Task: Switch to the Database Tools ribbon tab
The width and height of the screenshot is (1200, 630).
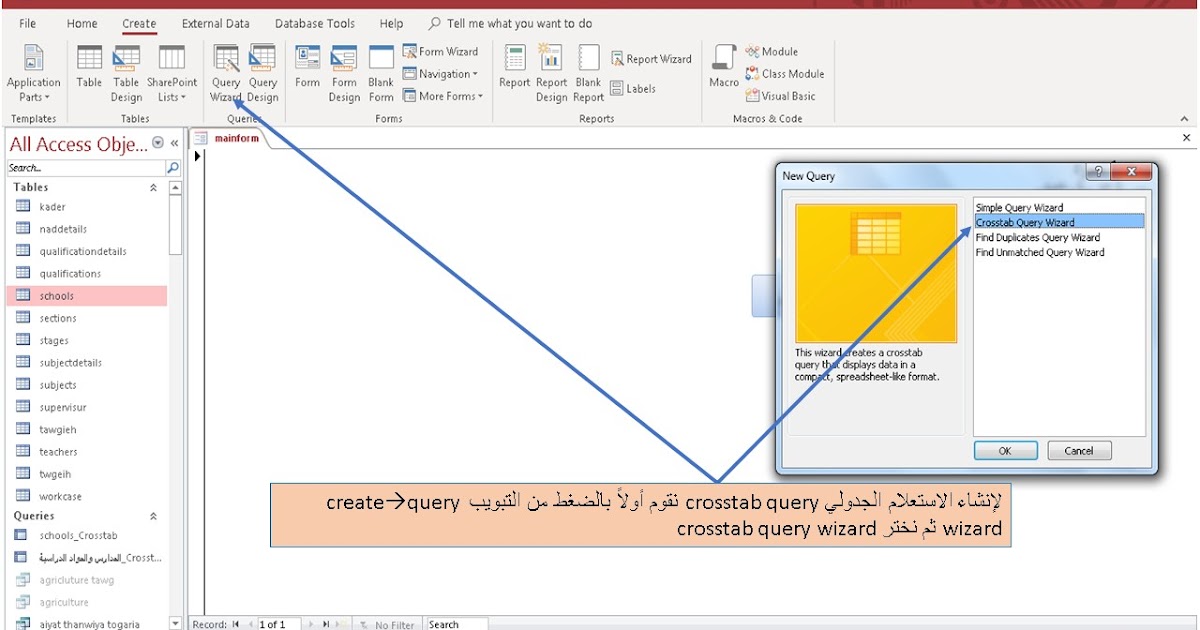Action: [314, 23]
